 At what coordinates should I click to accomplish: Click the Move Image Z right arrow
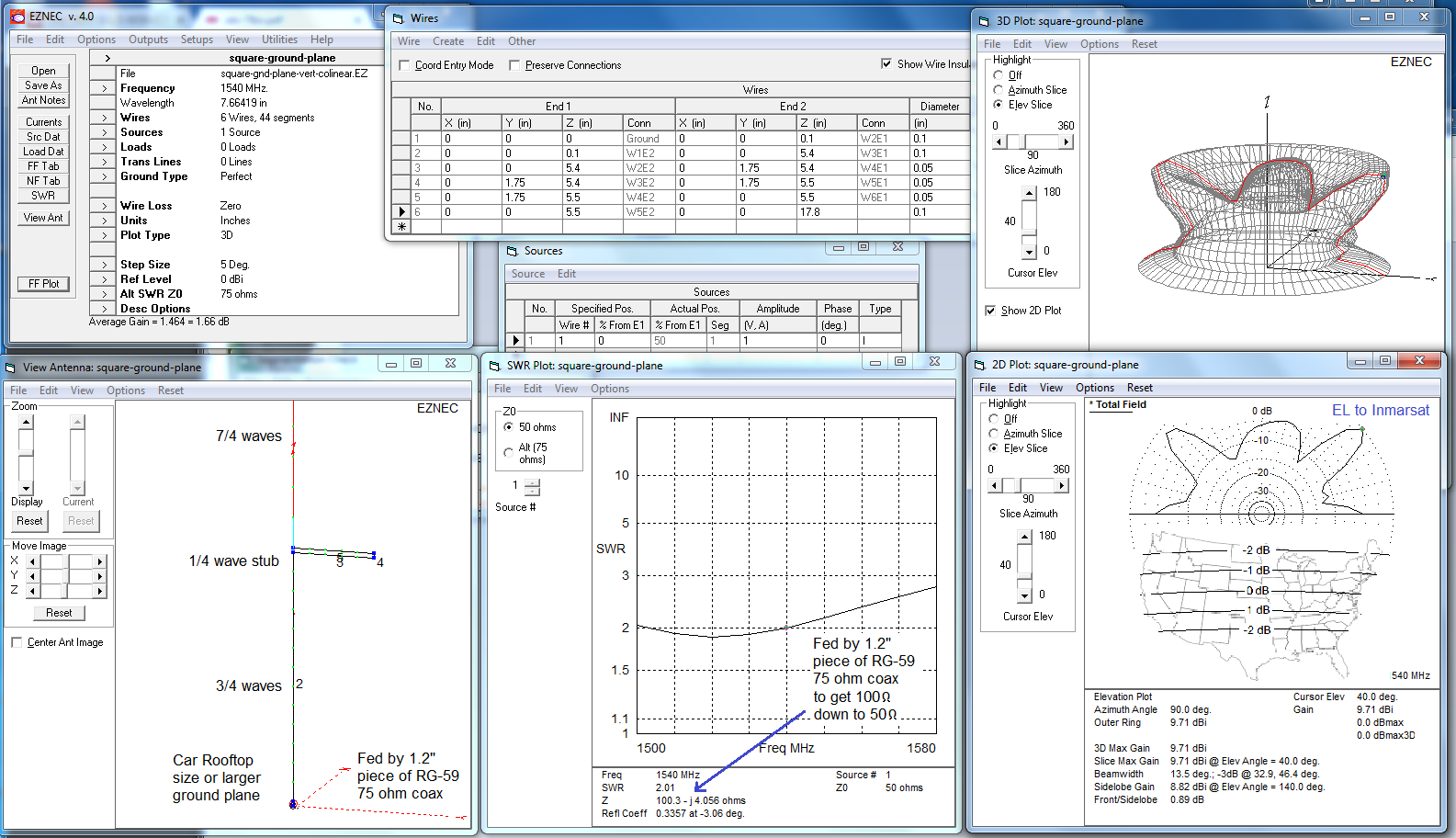[x=99, y=591]
